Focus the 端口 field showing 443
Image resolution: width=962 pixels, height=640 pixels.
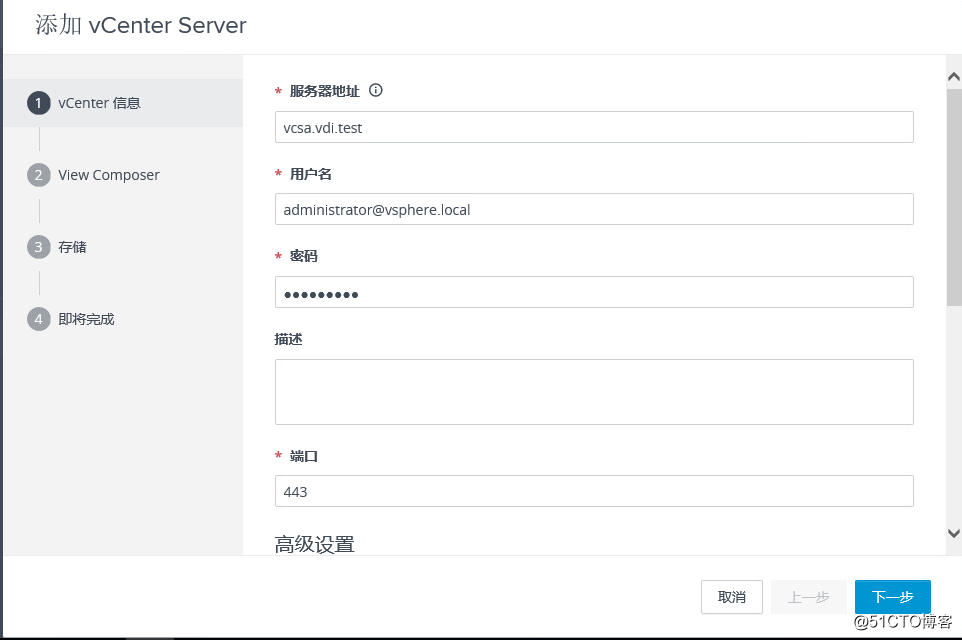[x=594, y=491]
